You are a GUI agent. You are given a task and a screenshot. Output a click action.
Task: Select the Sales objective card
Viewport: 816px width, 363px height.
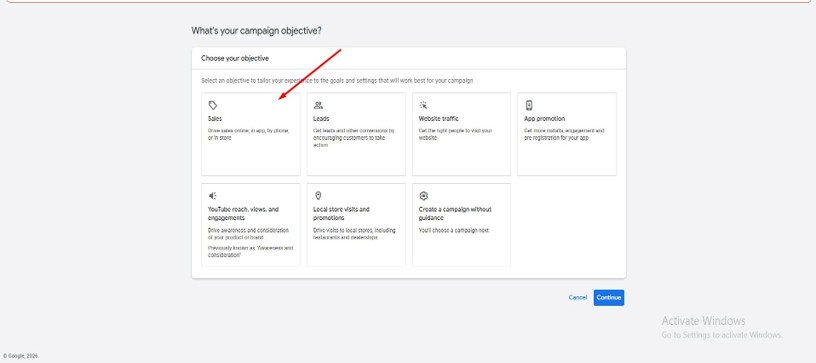[251, 134]
